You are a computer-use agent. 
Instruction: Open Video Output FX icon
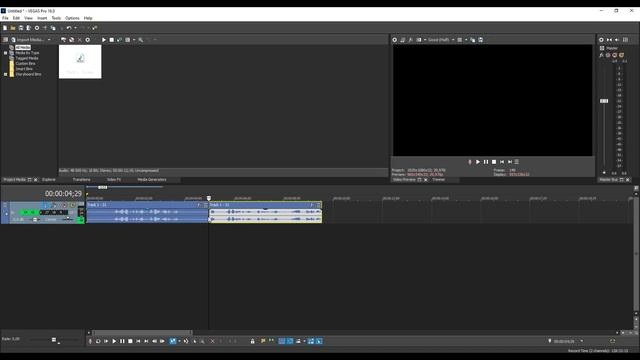pyautogui.click(x=411, y=40)
